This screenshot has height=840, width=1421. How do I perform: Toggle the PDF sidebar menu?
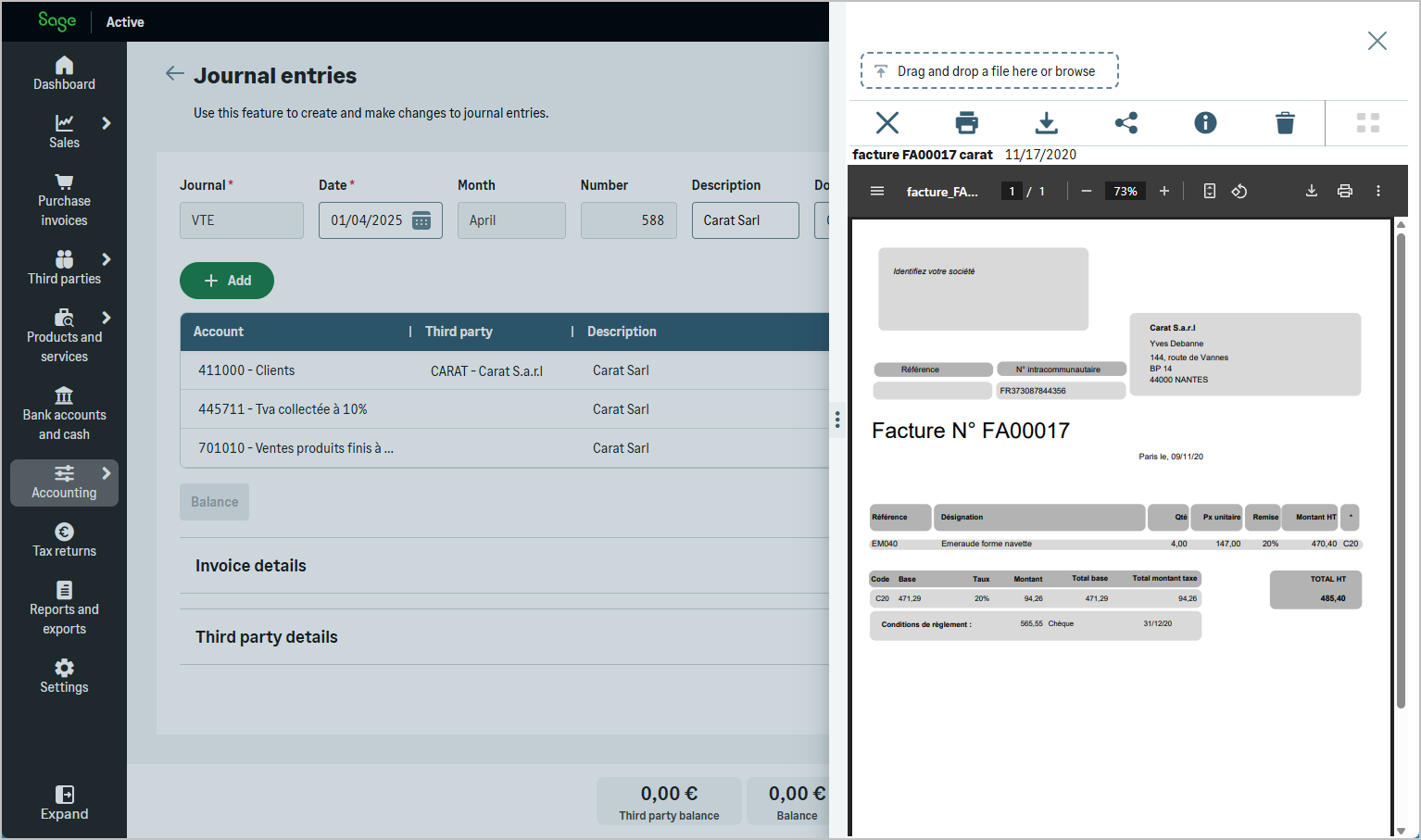pos(877,191)
